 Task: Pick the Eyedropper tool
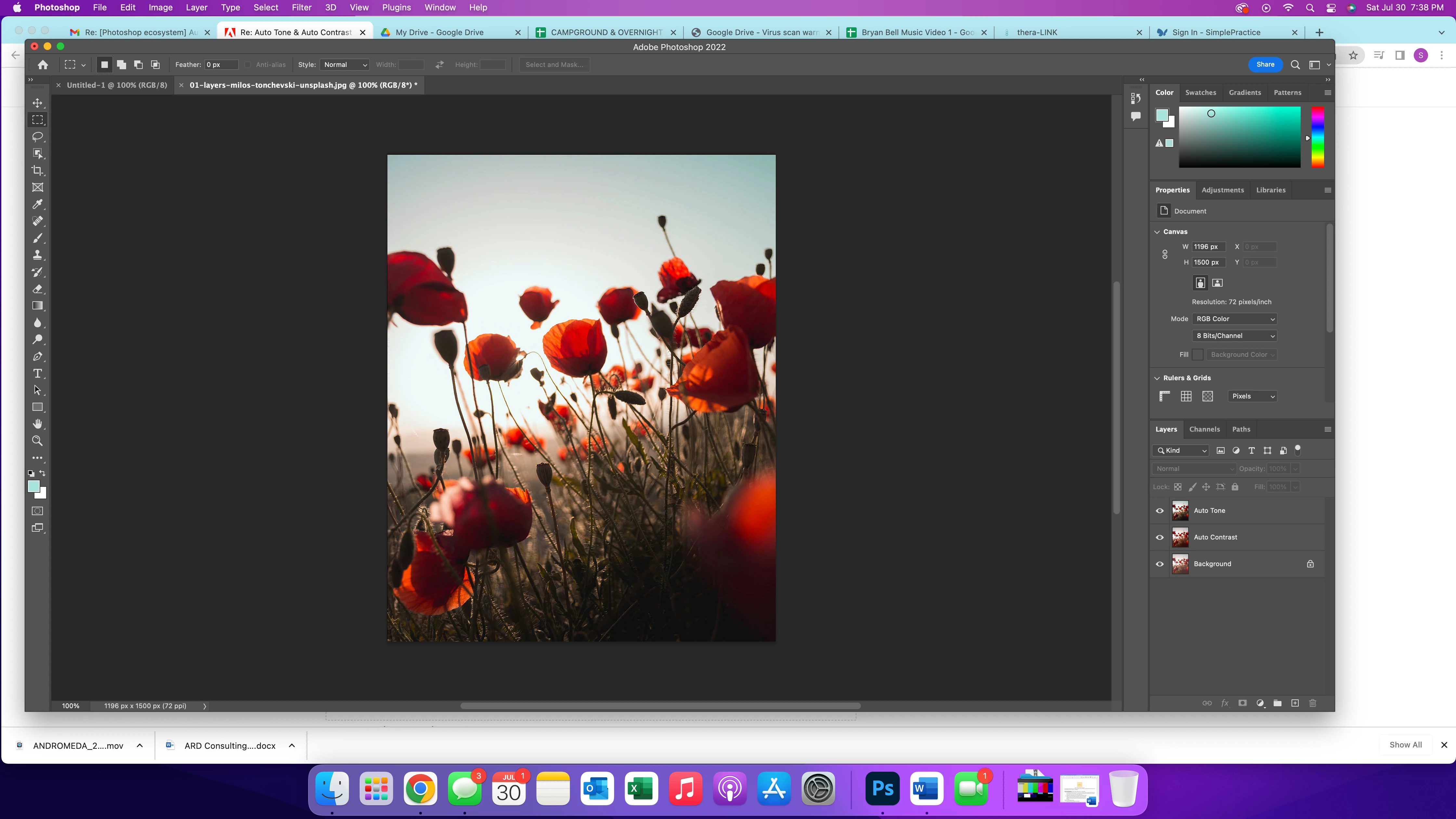(x=37, y=204)
